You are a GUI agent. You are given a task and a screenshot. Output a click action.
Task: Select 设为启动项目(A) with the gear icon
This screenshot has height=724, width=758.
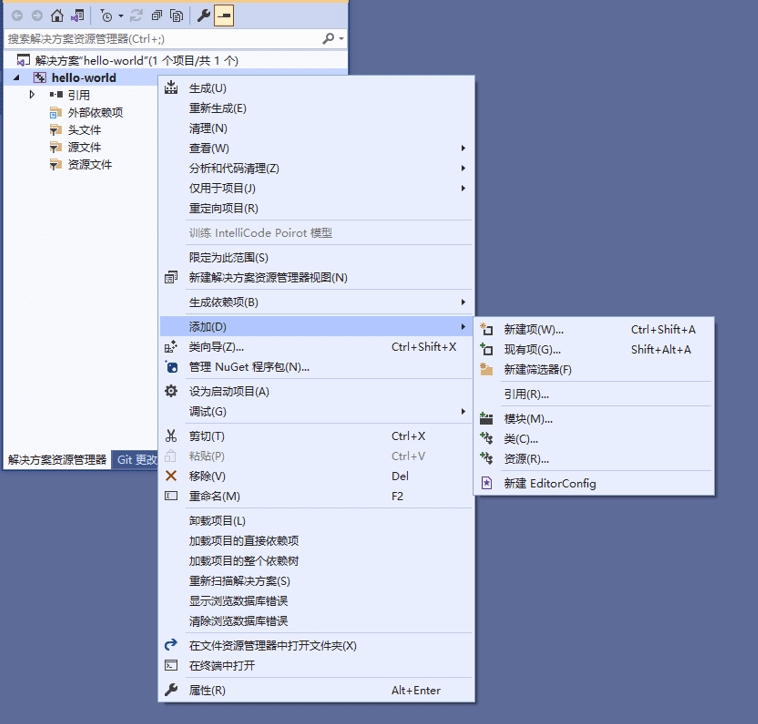pos(228,391)
